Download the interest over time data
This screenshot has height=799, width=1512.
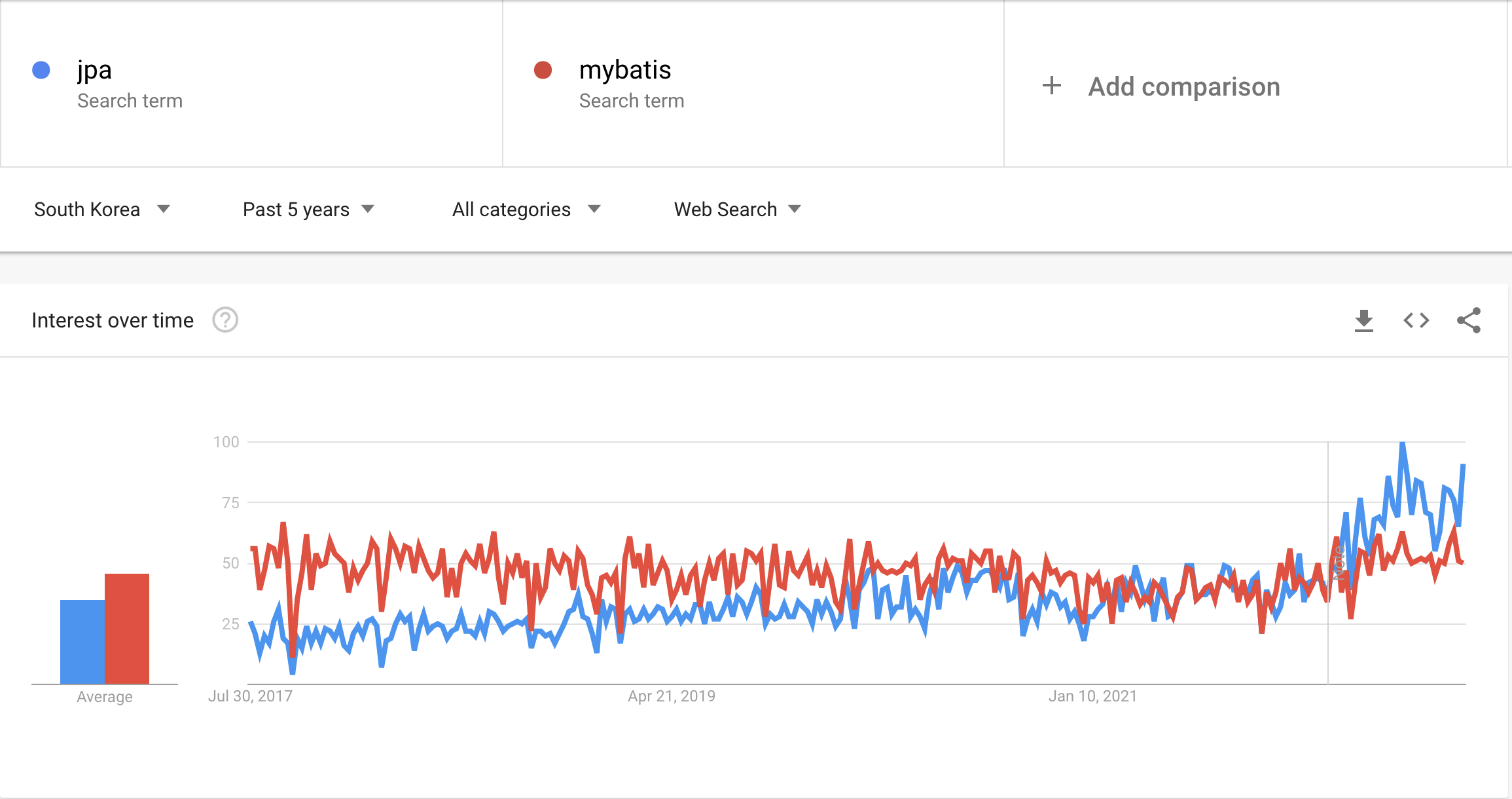coord(1363,320)
